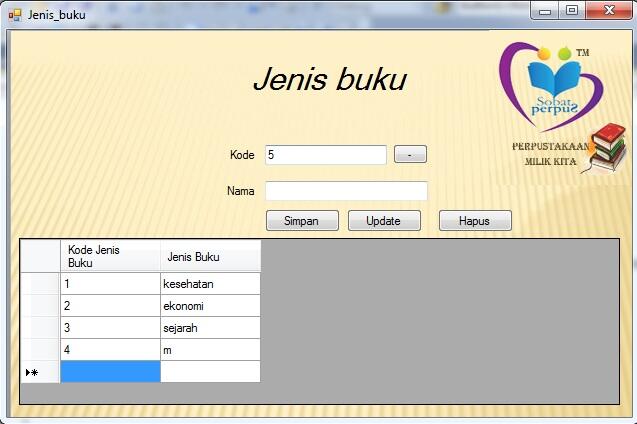Click the empty new-row Jenis Buku cell
The image size is (637, 424).
(x=210, y=372)
